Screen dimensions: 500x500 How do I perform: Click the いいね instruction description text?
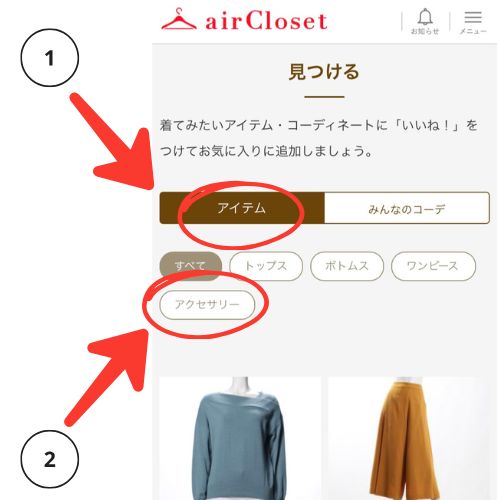coord(318,138)
